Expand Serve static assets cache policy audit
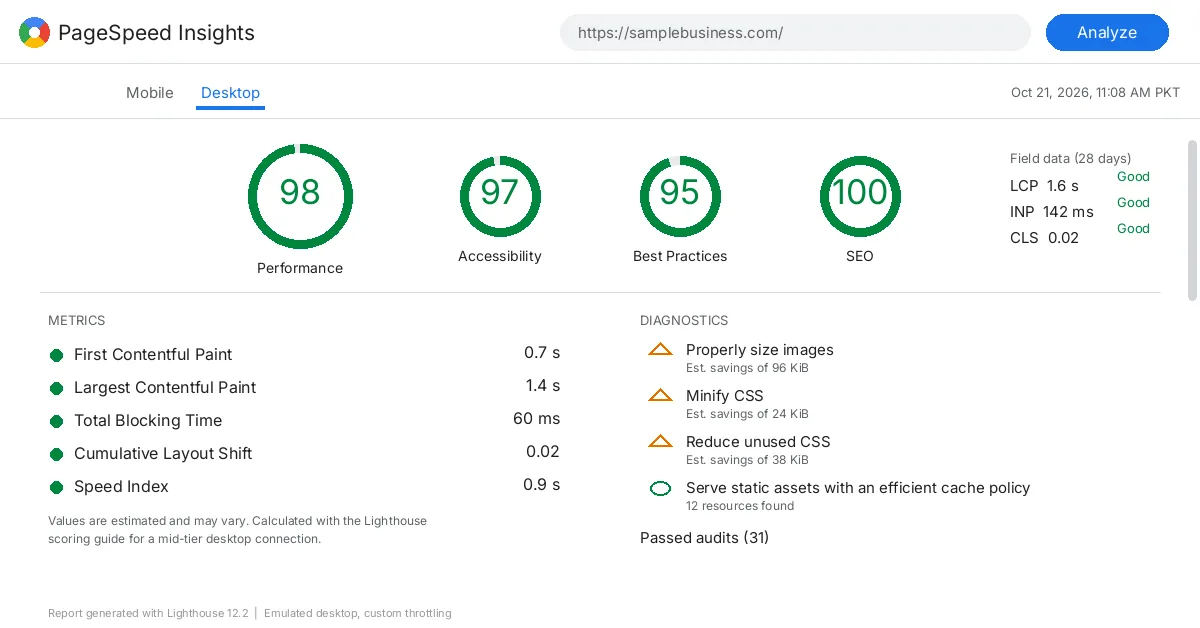The width and height of the screenshot is (1200, 628). pyautogui.click(x=858, y=488)
